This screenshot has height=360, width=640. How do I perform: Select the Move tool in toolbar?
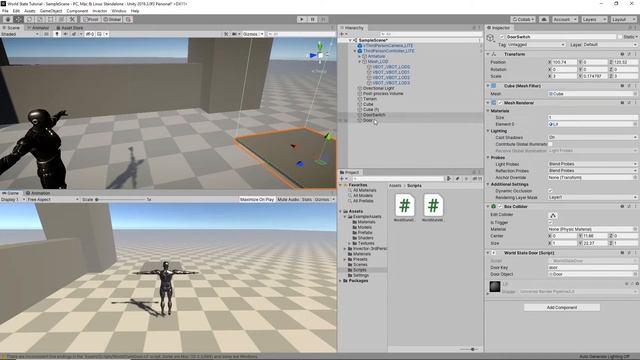[19, 19]
